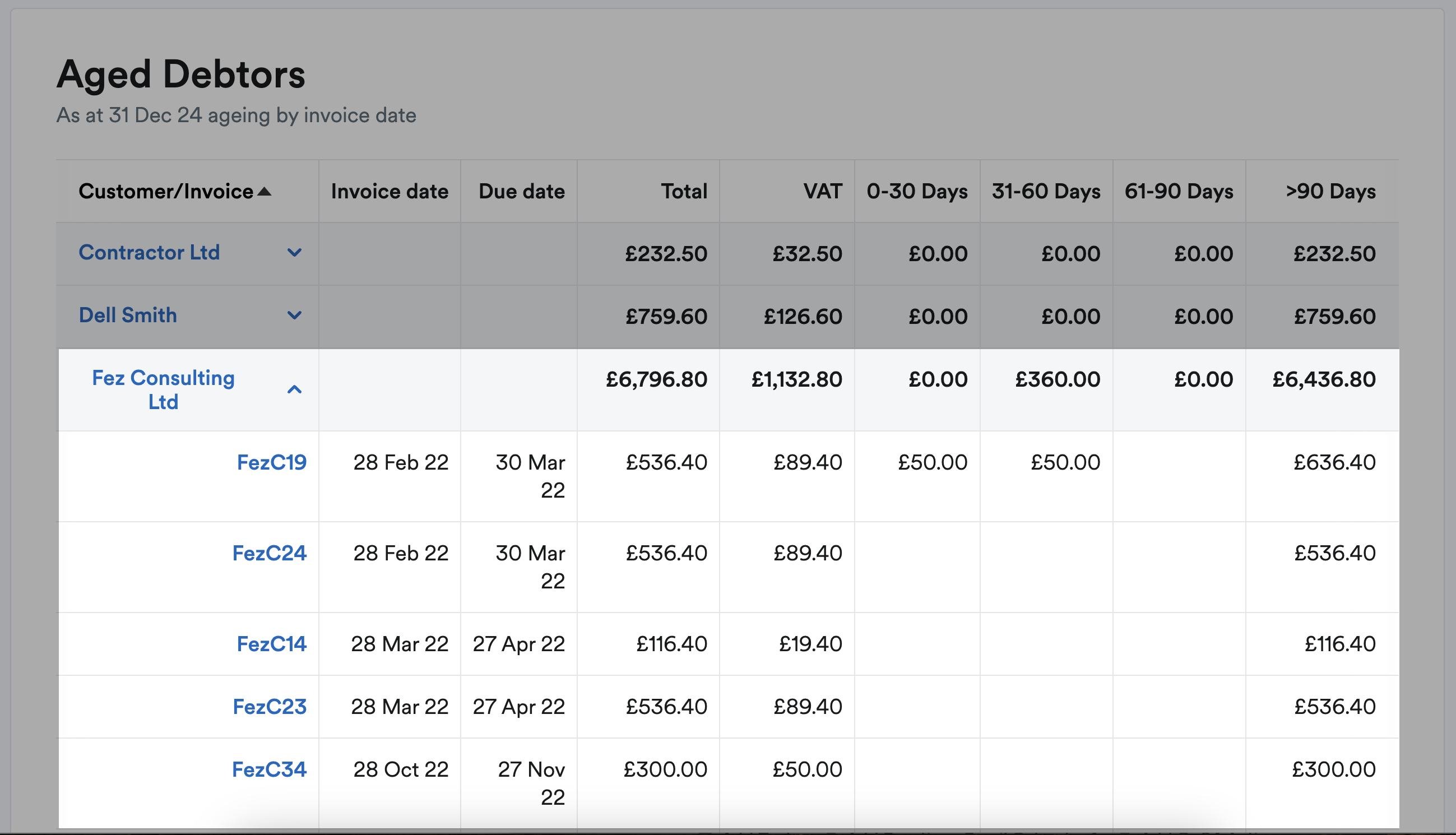The height and width of the screenshot is (835, 1456).
Task: Sort the table by VAT column
Action: click(823, 191)
